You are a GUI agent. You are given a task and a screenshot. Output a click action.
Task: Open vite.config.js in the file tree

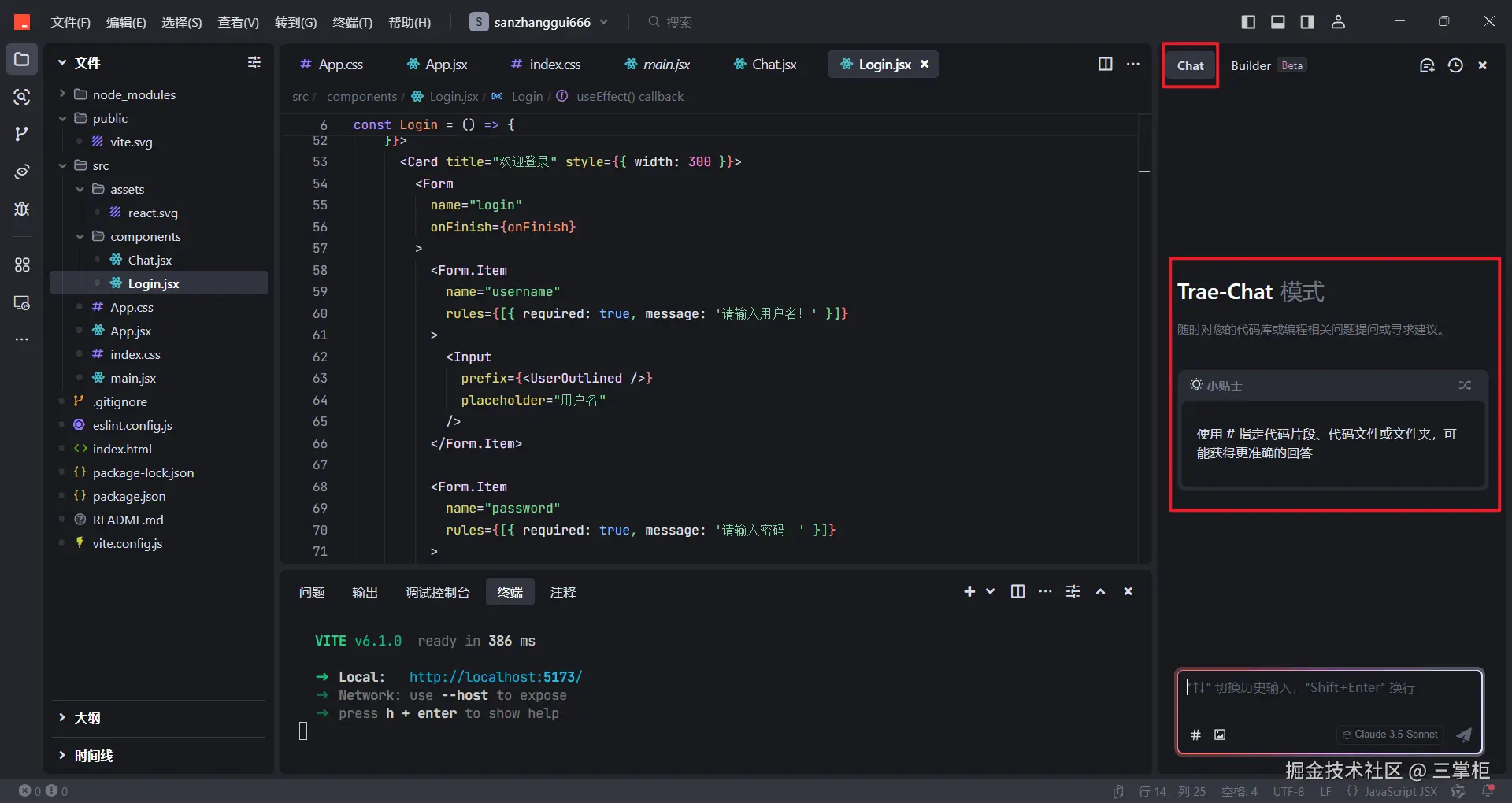tap(128, 543)
